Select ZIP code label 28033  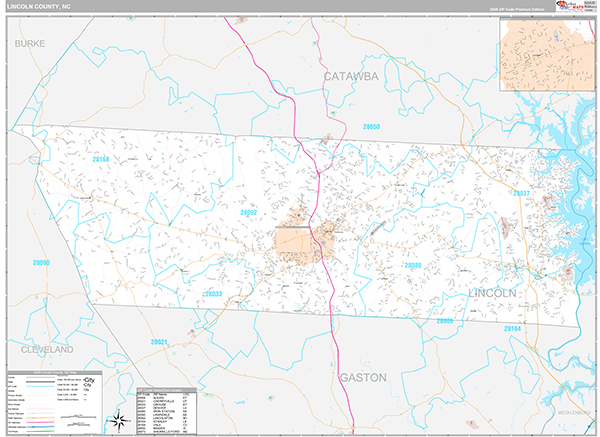pos(212,294)
